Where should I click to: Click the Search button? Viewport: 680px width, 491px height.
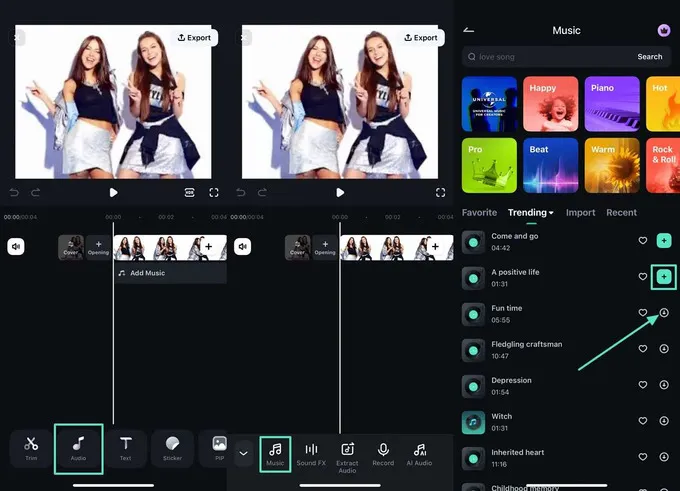[x=650, y=57]
